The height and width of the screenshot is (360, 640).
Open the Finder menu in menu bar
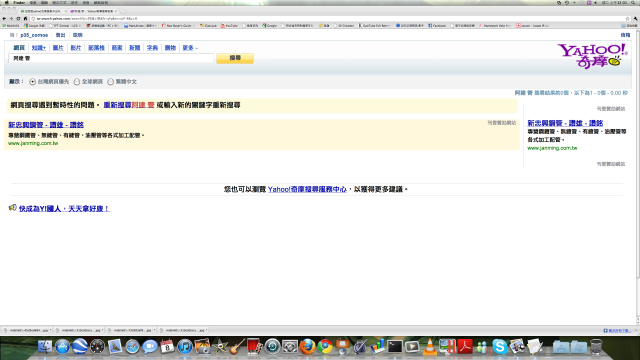click(19, 2)
